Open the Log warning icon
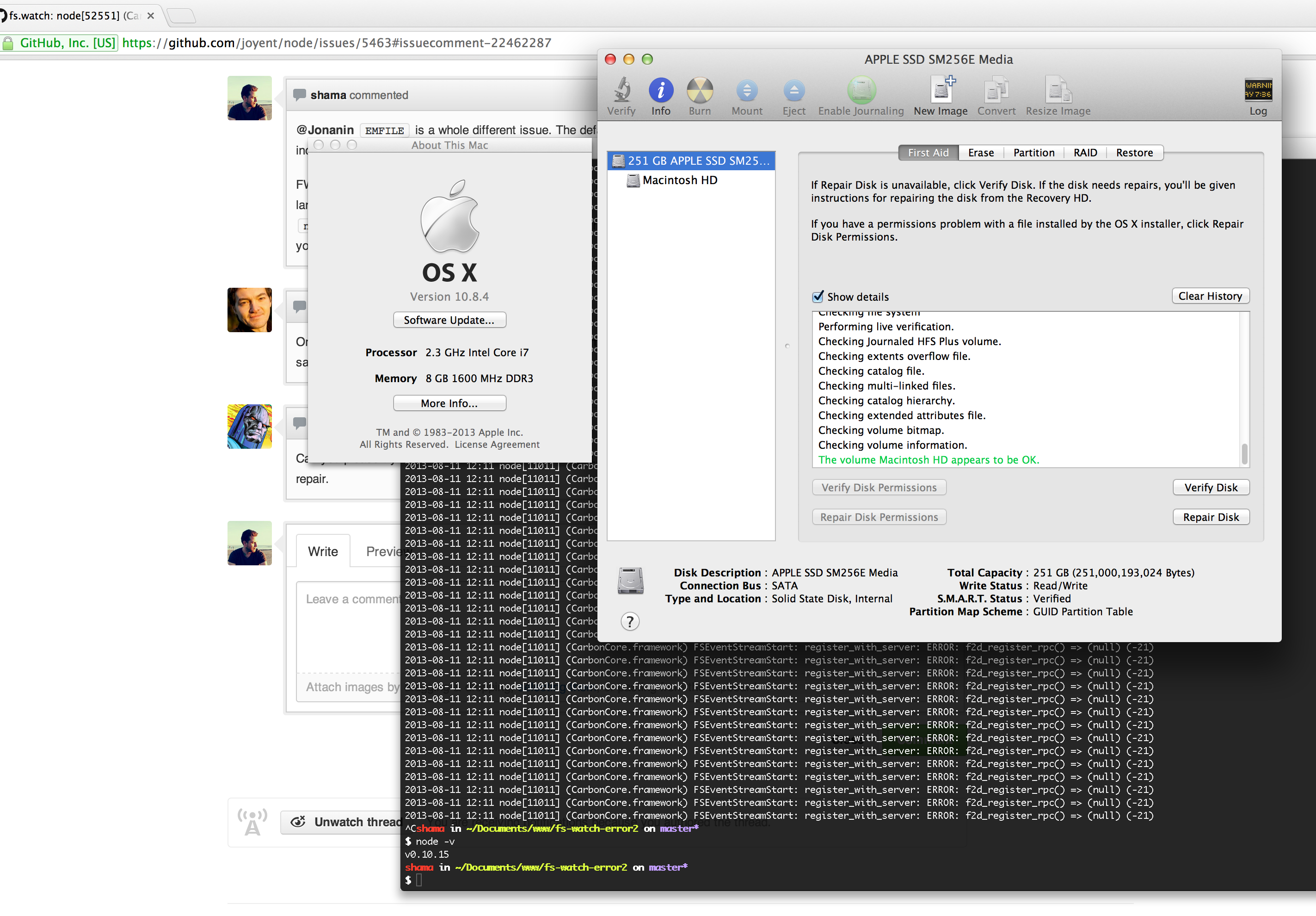This screenshot has width=1316, height=916. tap(1258, 96)
